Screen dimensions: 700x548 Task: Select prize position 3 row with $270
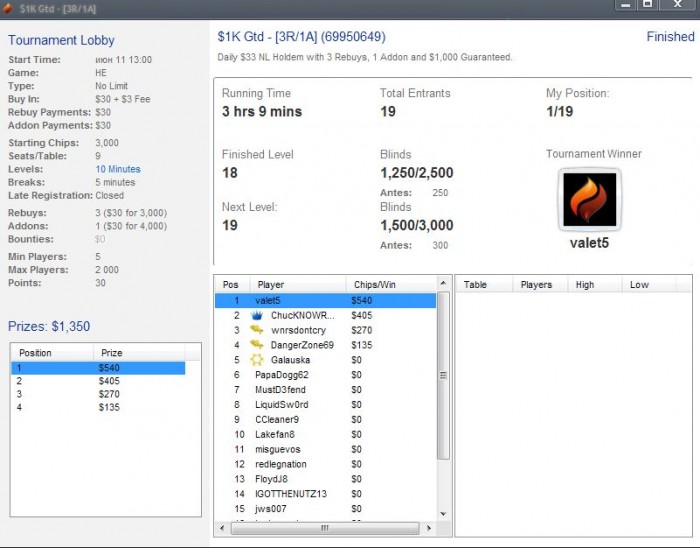coord(98,394)
